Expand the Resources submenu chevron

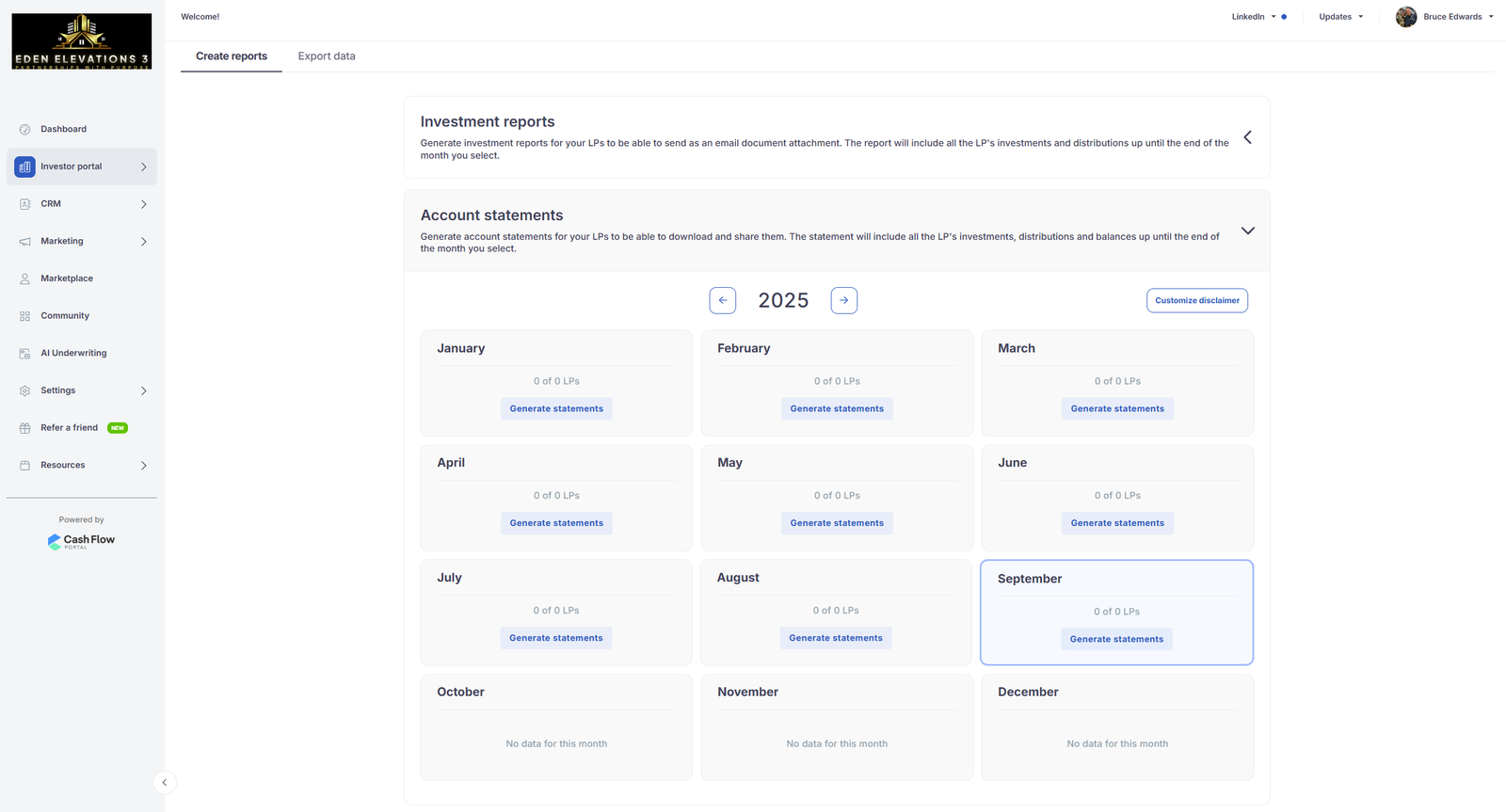point(143,466)
